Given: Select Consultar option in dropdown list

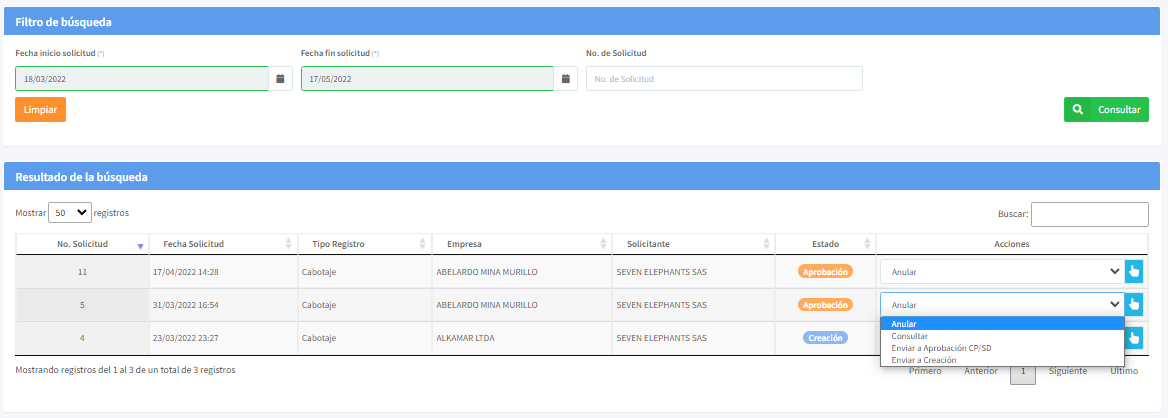Looking at the screenshot, I should 909,336.
